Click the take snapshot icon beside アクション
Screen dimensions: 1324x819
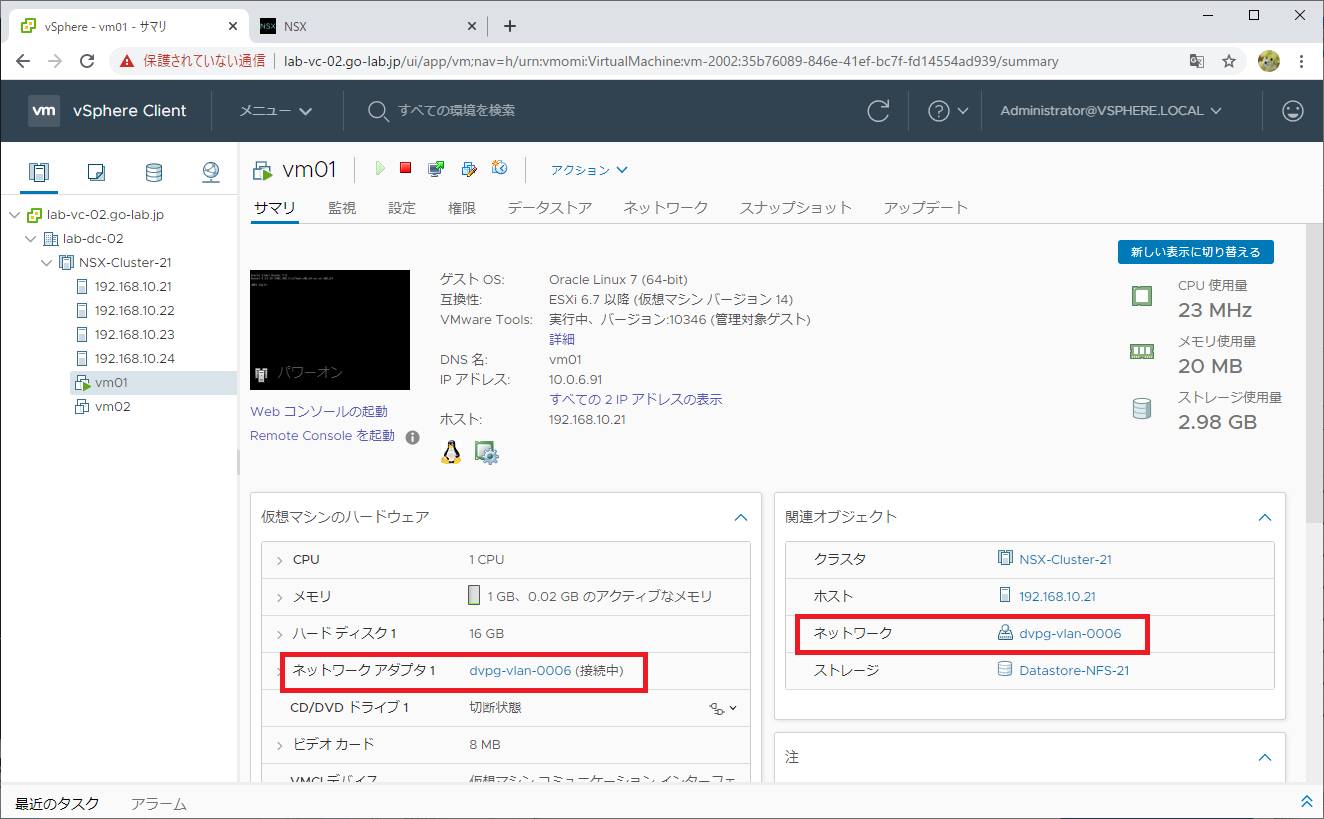(499, 168)
